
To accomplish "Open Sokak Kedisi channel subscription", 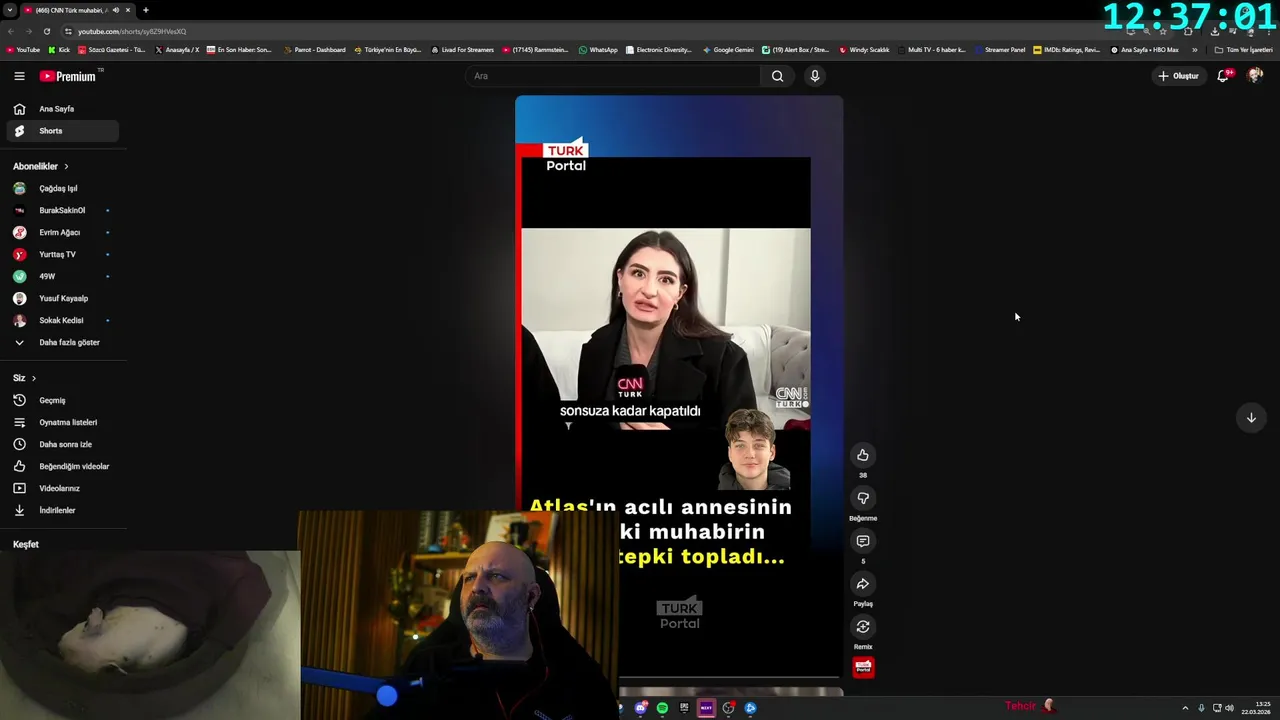I will pyautogui.click(x=63, y=320).
